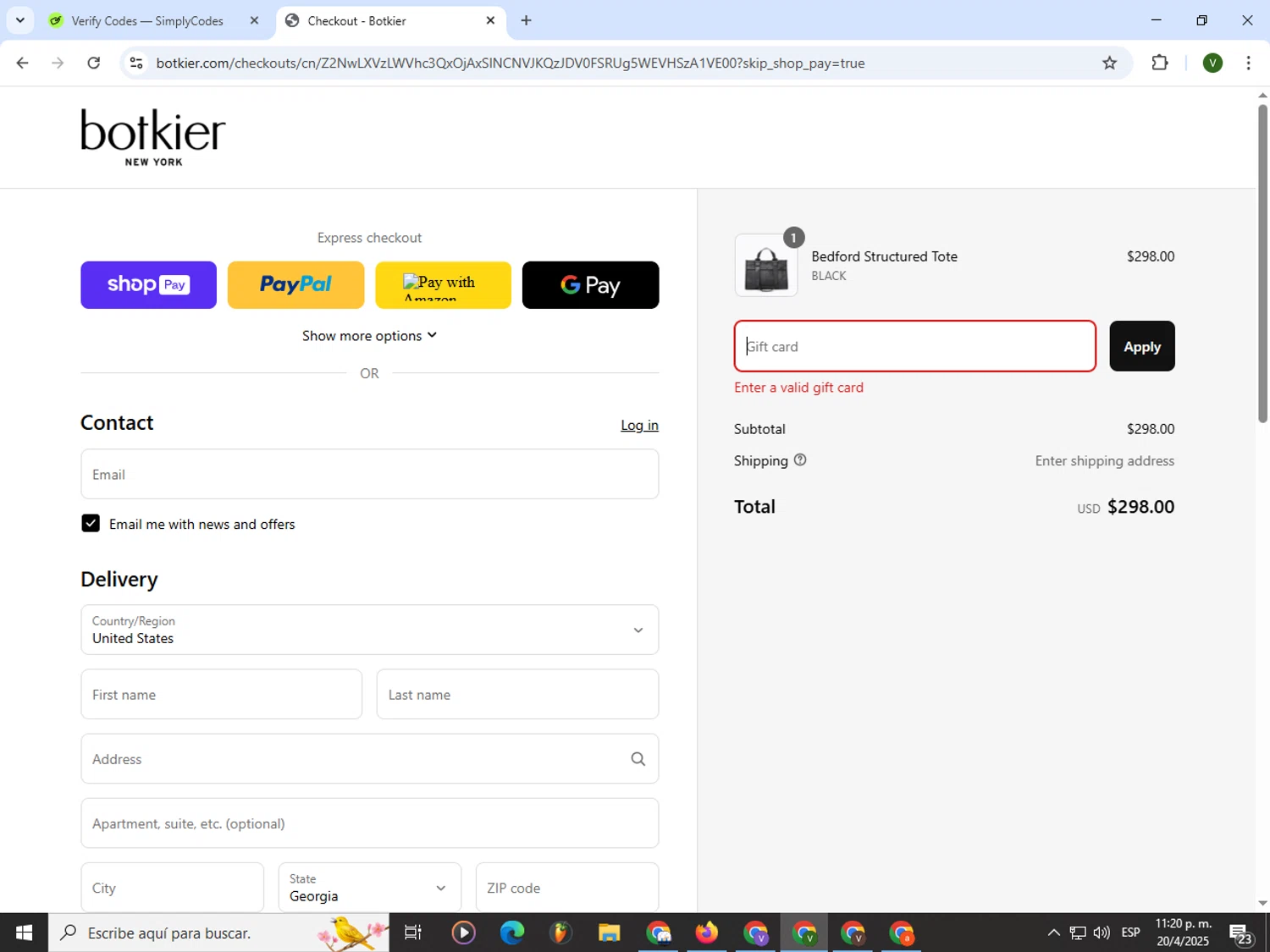The width and height of the screenshot is (1270, 952).
Task: Open File Explorer from the taskbar
Action: pyautogui.click(x=609, y=933)
